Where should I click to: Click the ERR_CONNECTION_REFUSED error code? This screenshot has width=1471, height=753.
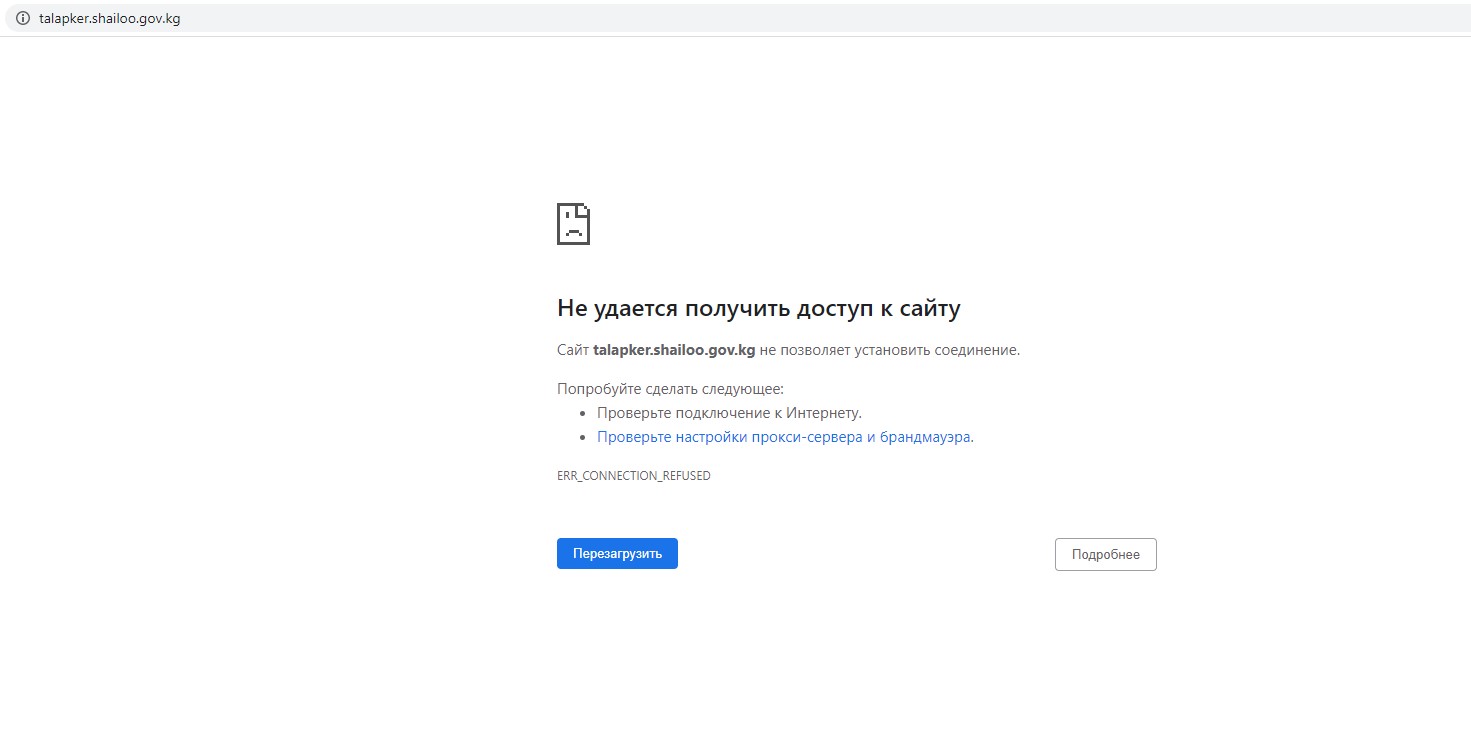633,476
